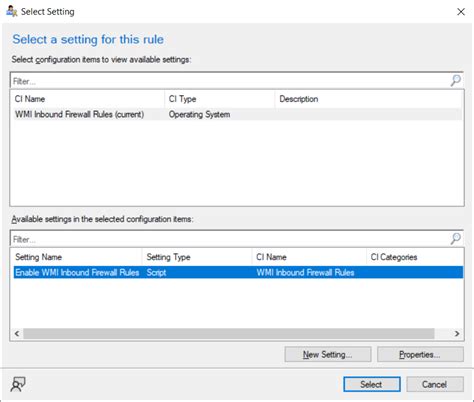Sort by CI Name column in the top list
Viewport: 474px width, 402px height.
(x=88, y=99)
